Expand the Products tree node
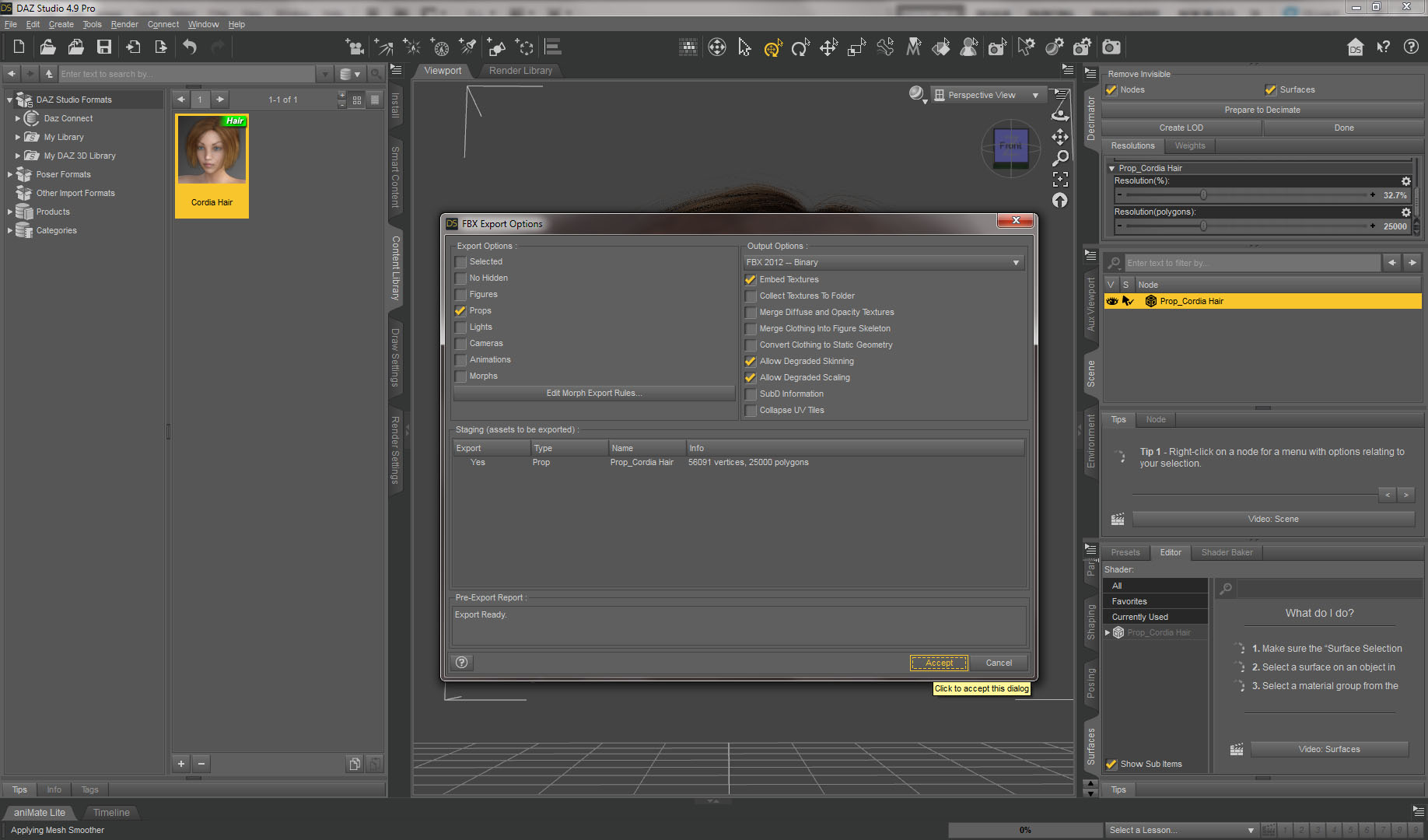The width and height of the screenshot is (1428, 840). coord(10,212)
